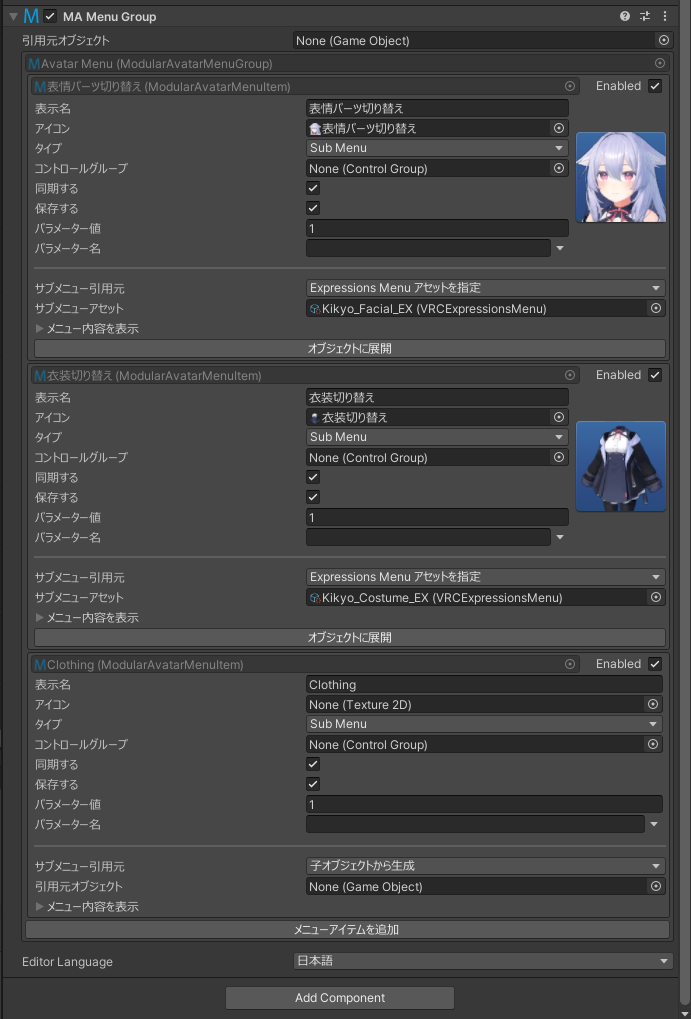Image resolution: width=691 pixels, height=1019 pixels.
Task: Click the Kikyo_Costume_EX asset icon
Action: tap(315, 598)
